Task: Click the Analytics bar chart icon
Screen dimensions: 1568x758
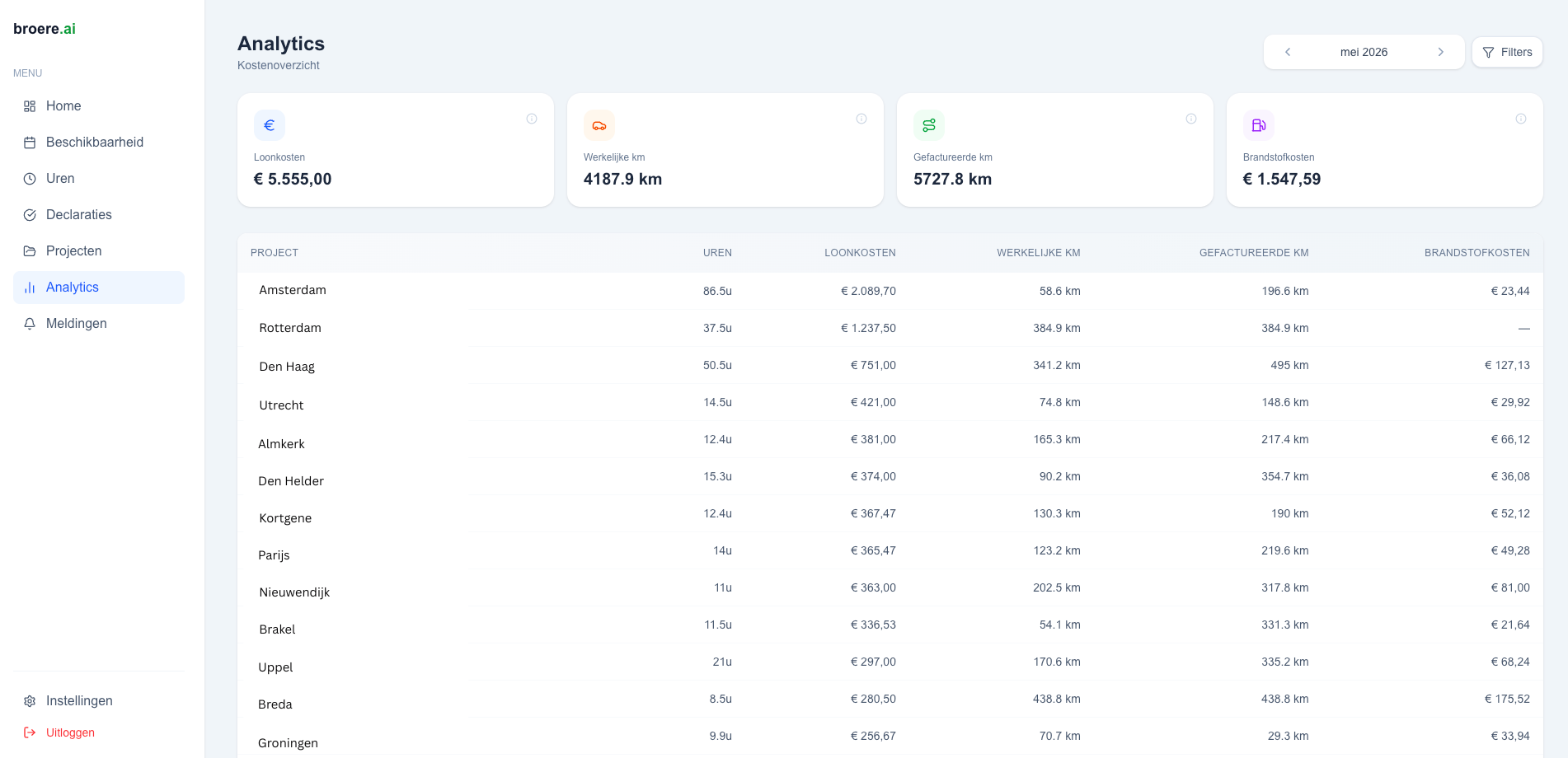Action: pyautogui.click(x=30, y=288)
